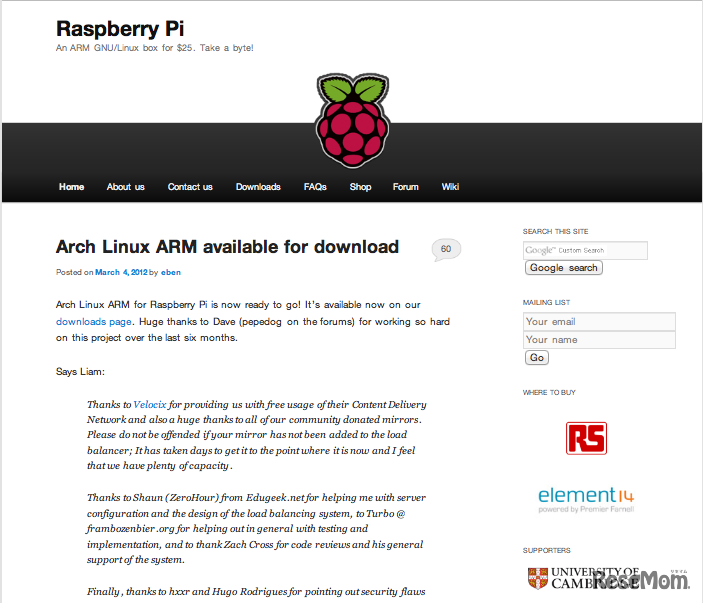Viewport: 703px width, 603px height.
Task: Open the FAQs page
Action: pos(315,187)
